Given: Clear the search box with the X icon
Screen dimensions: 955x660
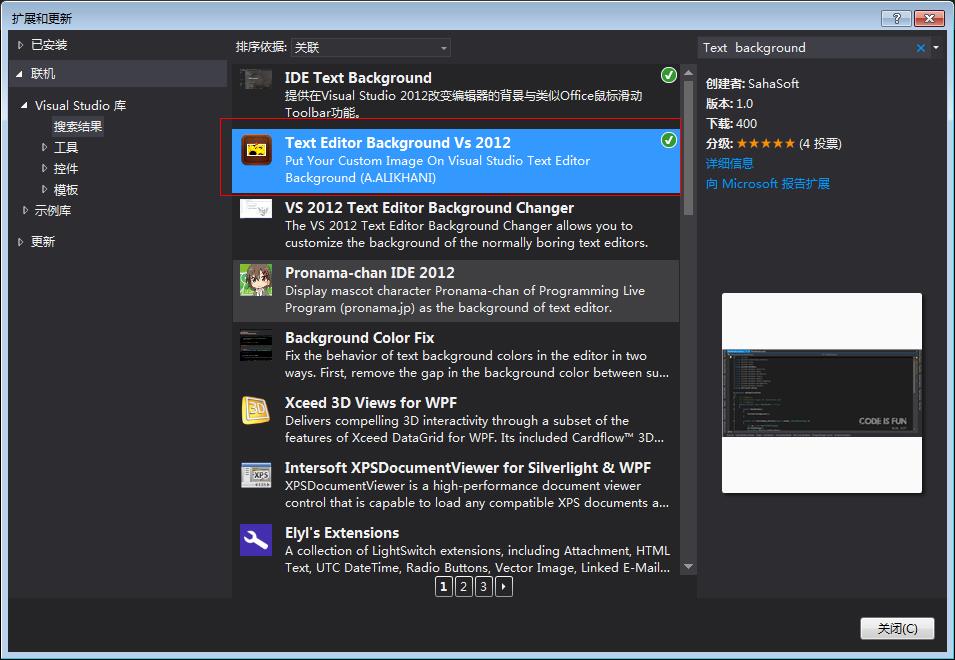Looking at the screenshot, I should pos(920,48).
